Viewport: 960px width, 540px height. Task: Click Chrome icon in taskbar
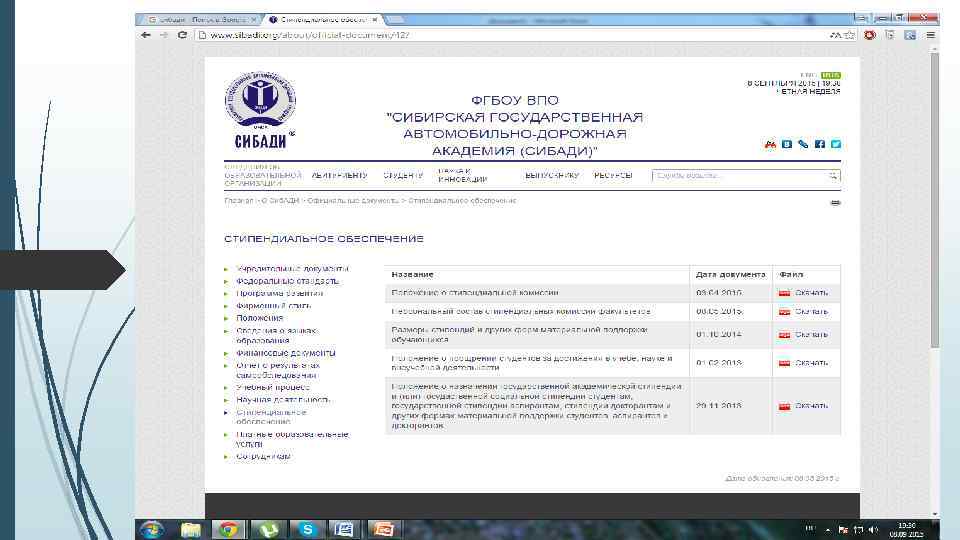[229, 530]
